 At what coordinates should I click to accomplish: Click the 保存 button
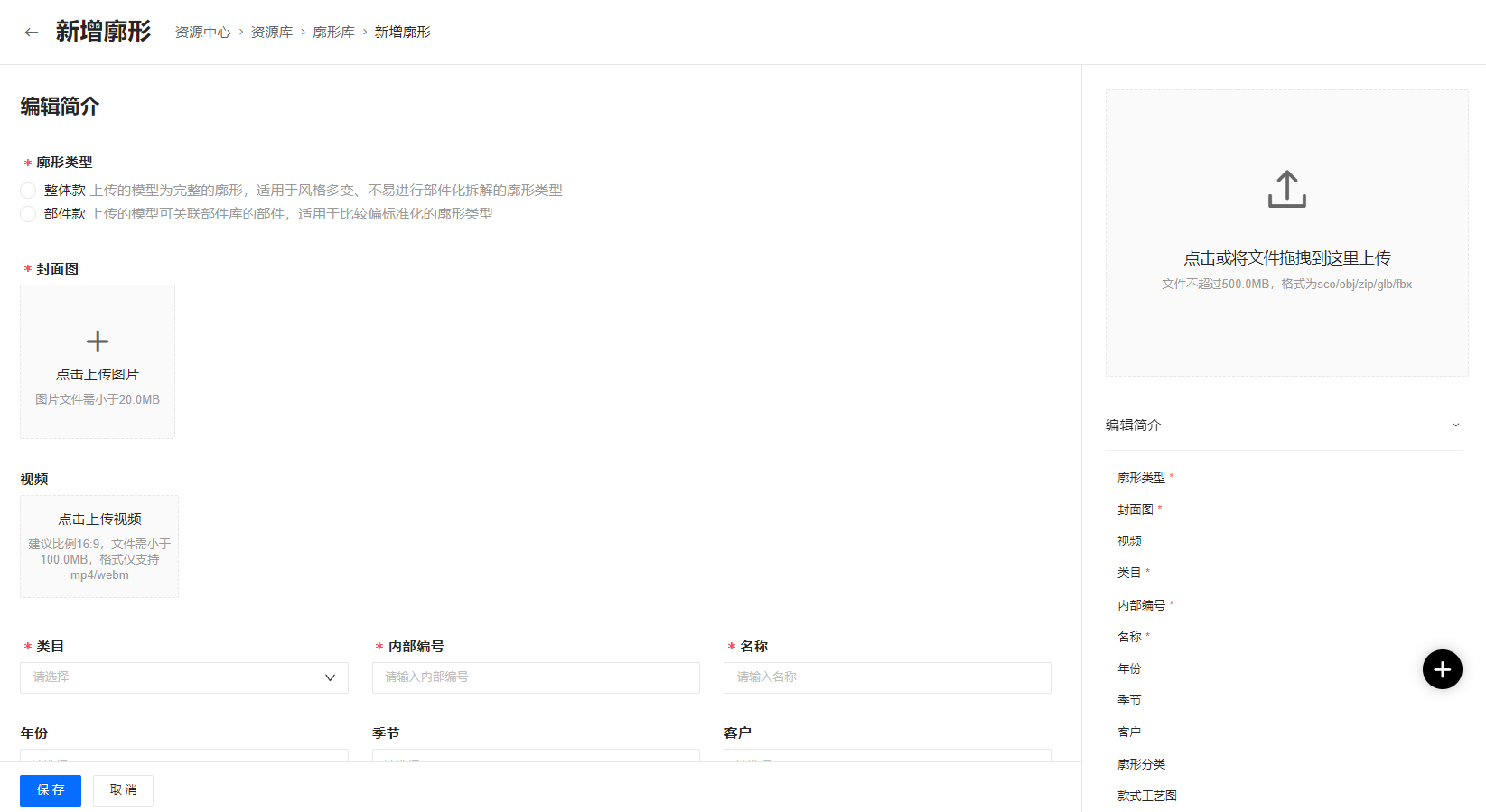pos(51,790)
